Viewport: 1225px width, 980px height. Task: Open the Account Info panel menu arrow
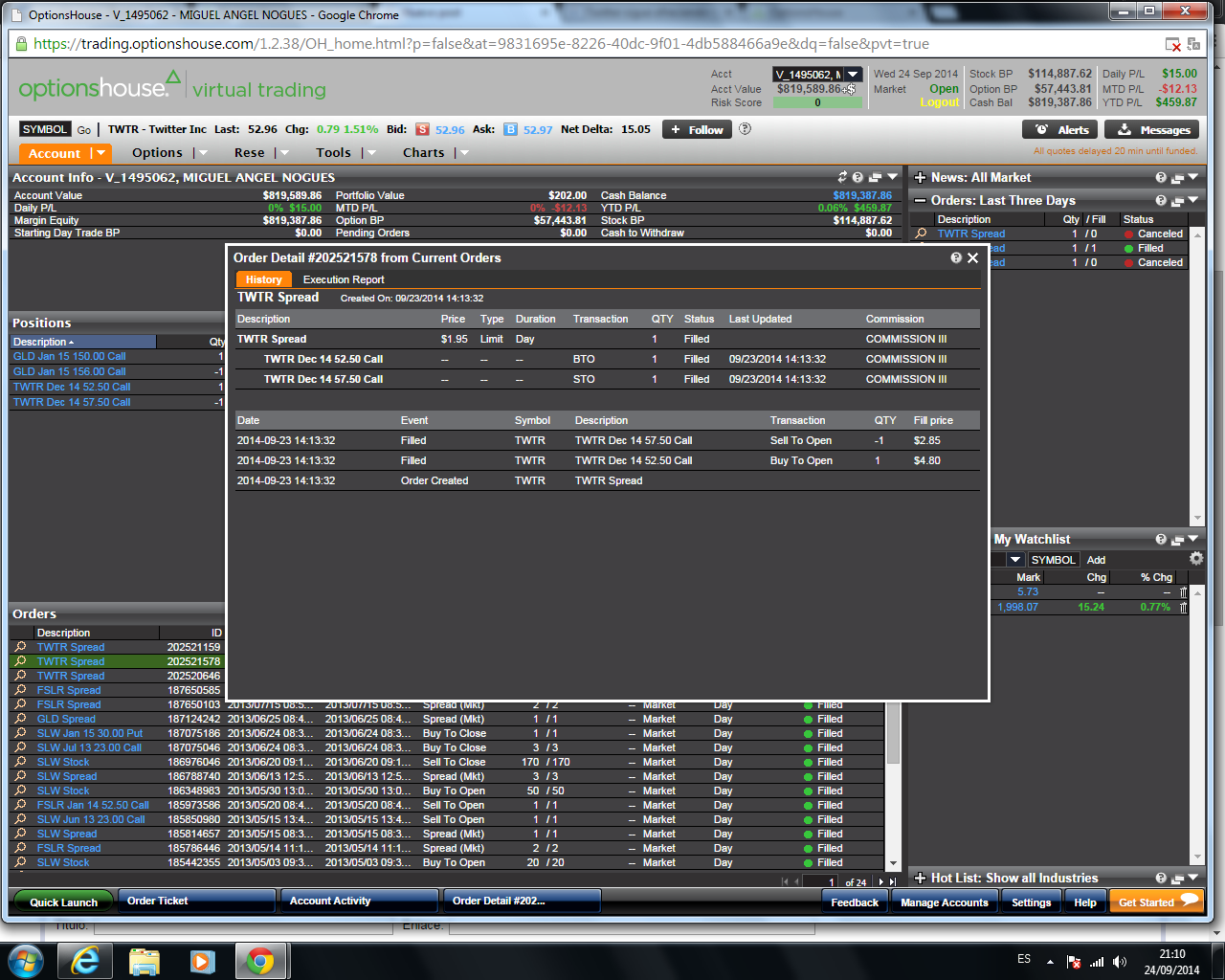click(x=893, y=177)
